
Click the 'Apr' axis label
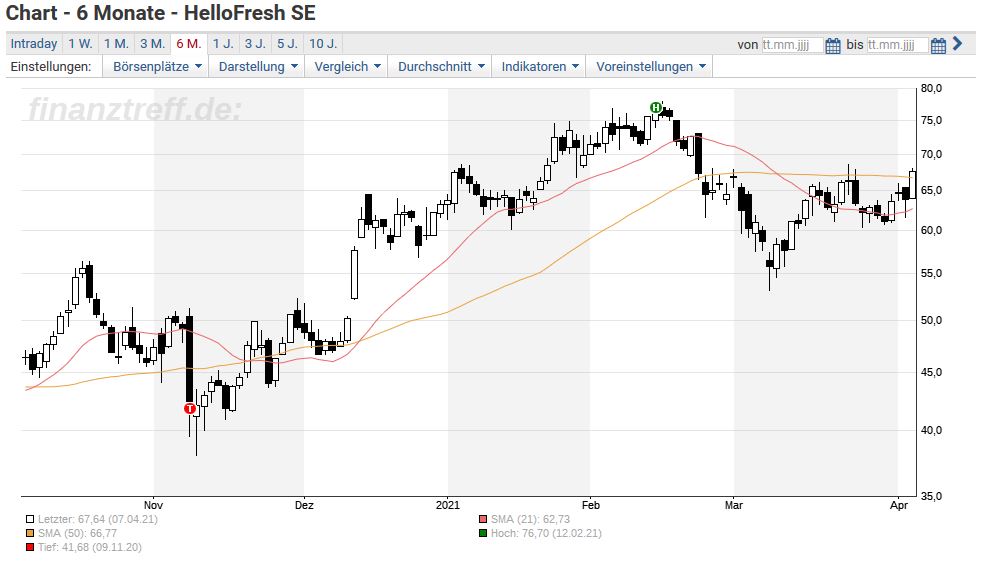tap(899, 505)
